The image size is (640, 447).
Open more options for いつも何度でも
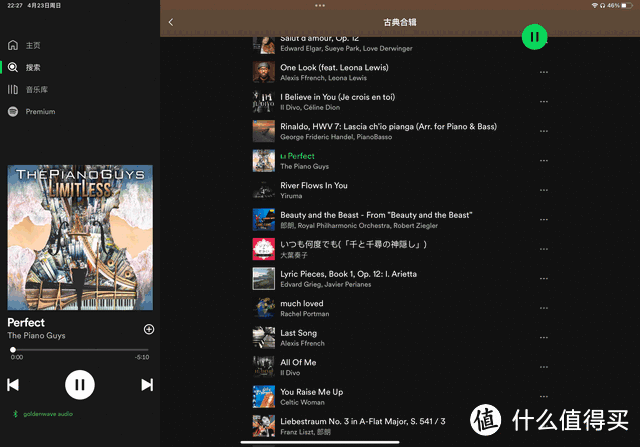coord(544,249)
